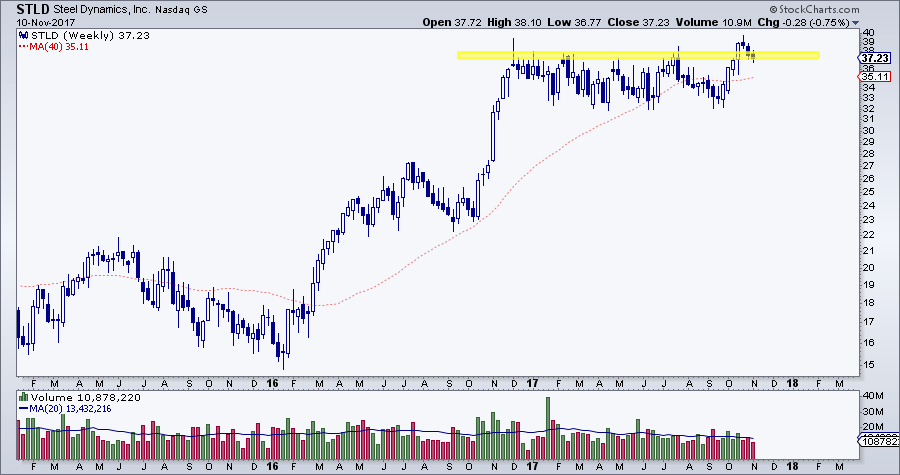
Task: Click the 17 year label on the volume panel axis
Action: 533,465
